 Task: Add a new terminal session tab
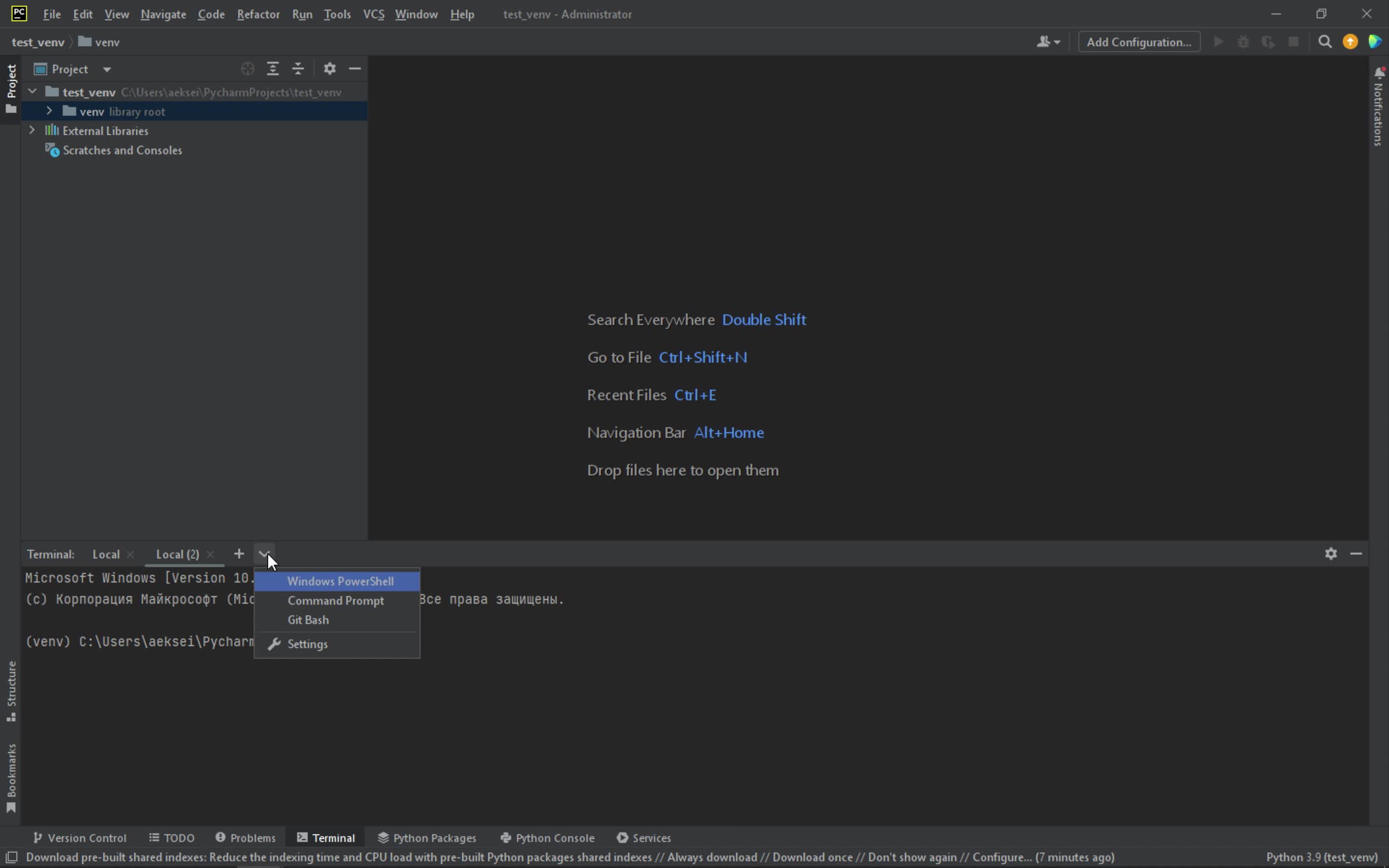[x=239, y=554]
